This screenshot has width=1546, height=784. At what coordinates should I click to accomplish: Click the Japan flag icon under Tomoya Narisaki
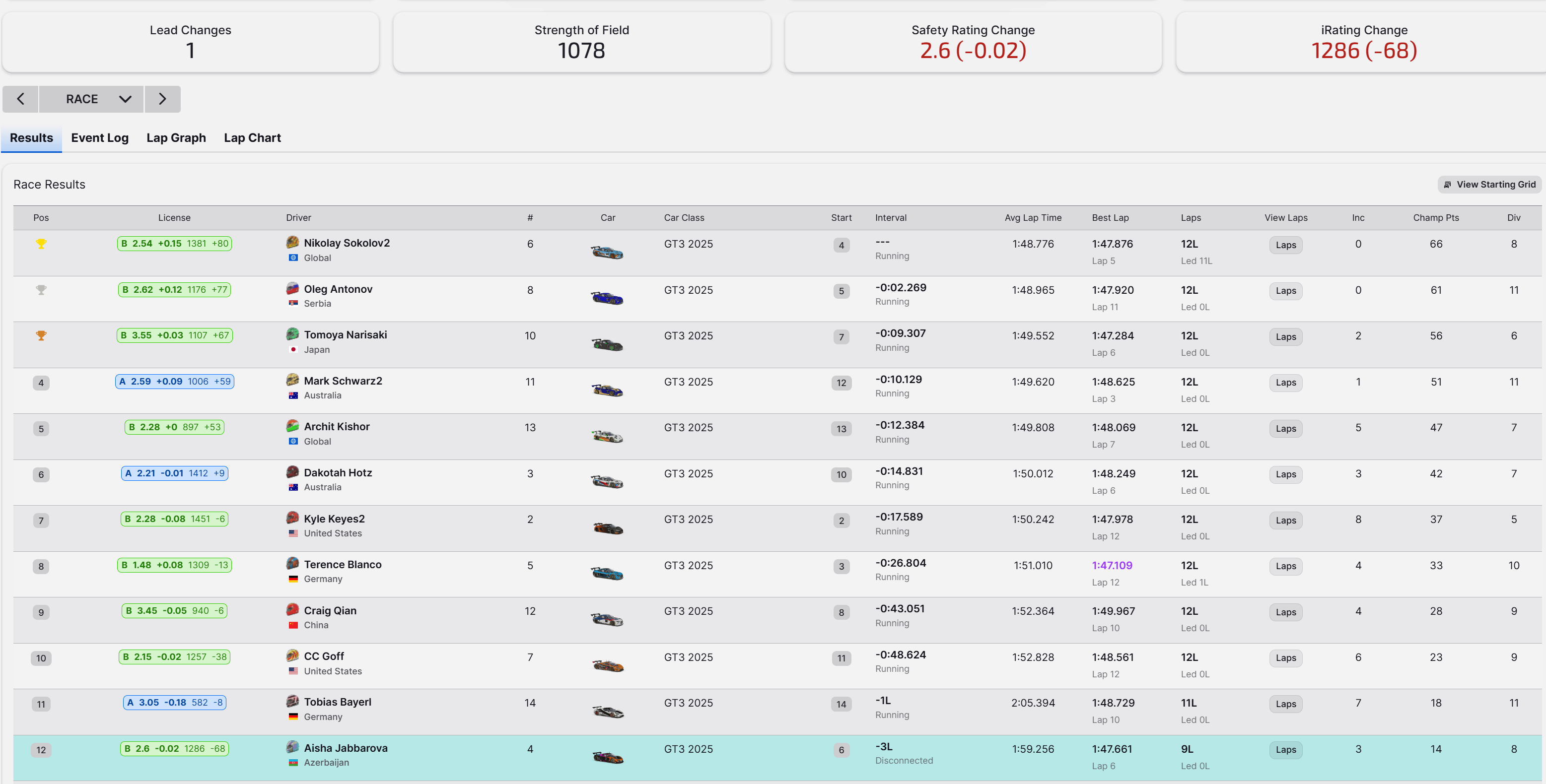[x=293, y=349]
